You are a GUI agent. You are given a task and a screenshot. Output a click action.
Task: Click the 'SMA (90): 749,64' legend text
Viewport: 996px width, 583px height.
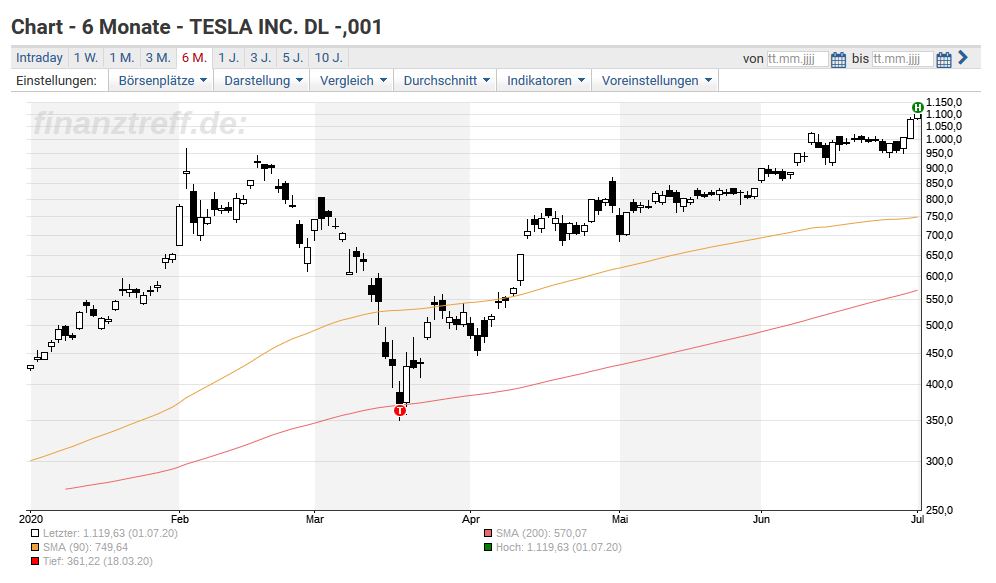(85, 547)
